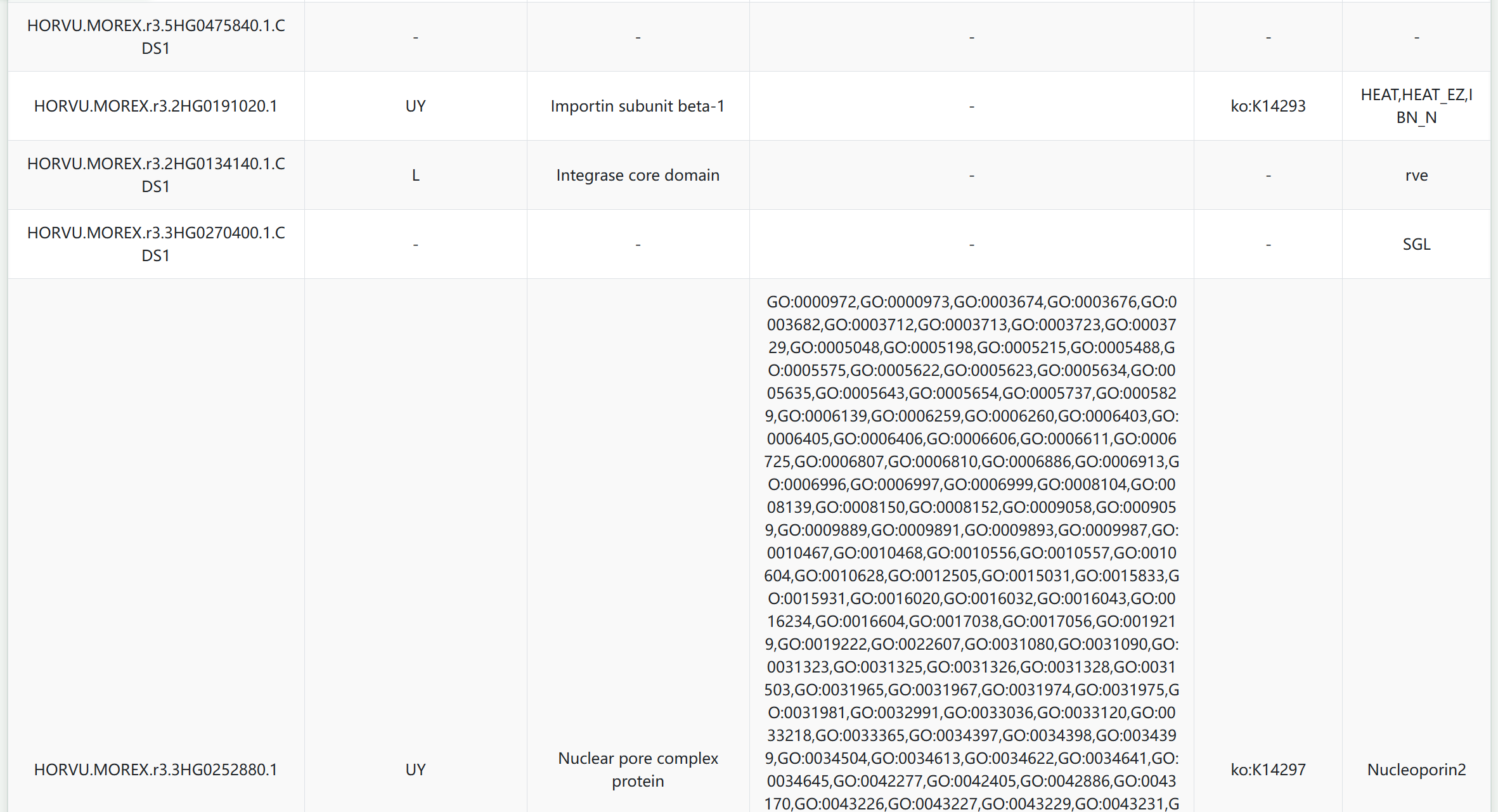Select gene ID HORVU.MOREX.r3.3HG0270400.1.CDS1

point(156,244)
